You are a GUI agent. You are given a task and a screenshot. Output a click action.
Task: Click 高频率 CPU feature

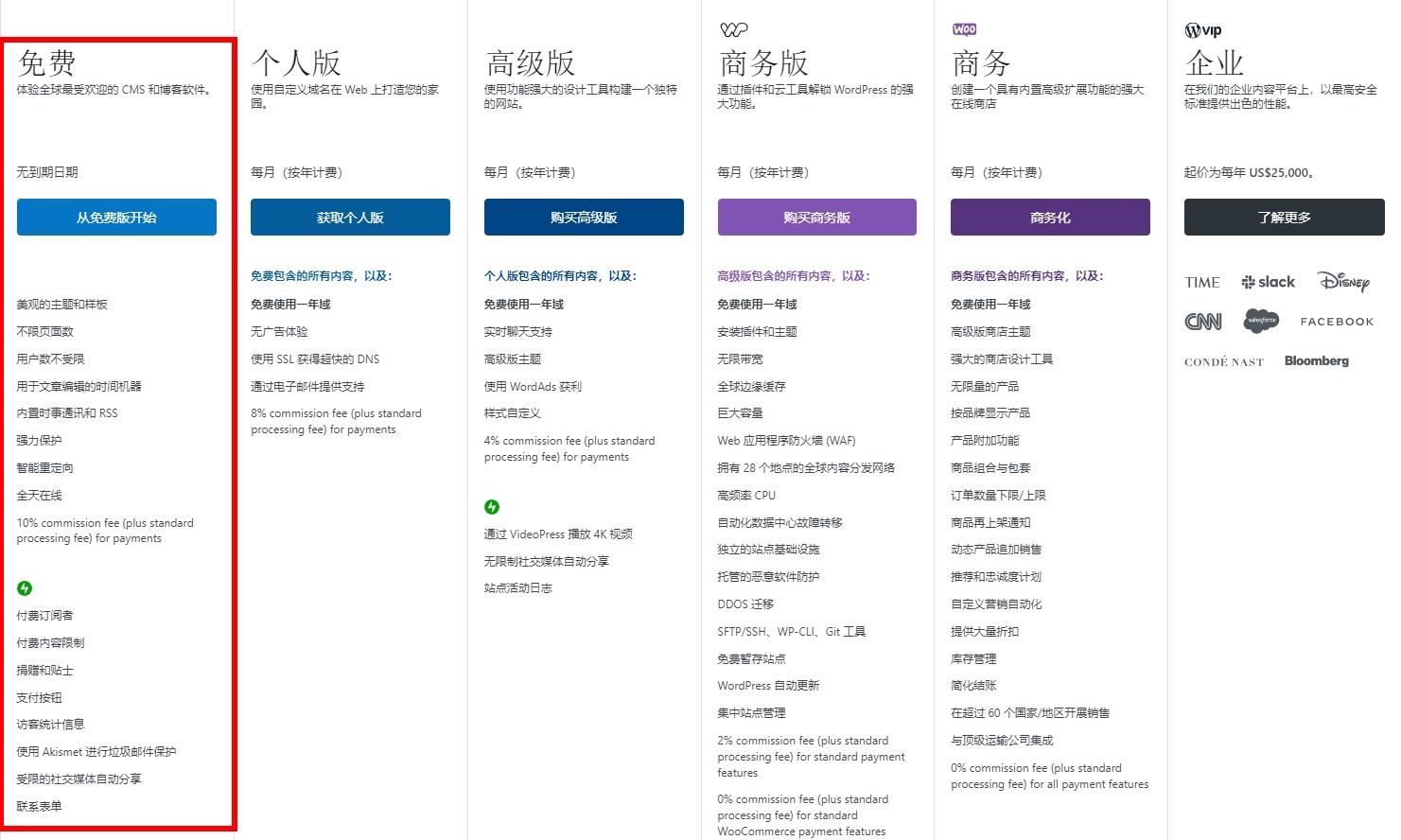(746, 496)
